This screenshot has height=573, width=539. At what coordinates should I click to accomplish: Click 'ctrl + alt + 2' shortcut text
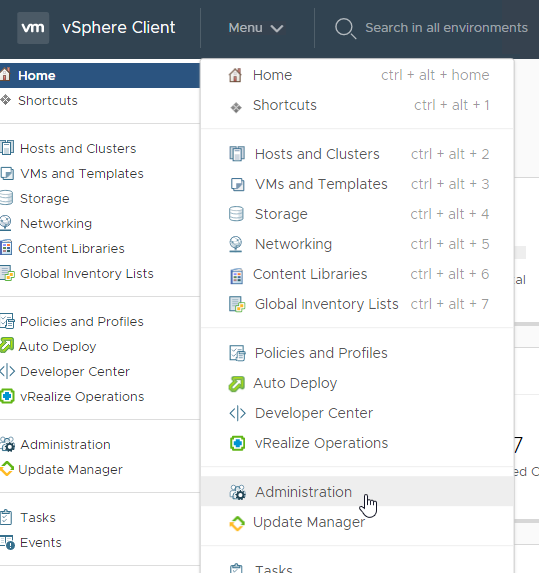(x=450, y=154)
